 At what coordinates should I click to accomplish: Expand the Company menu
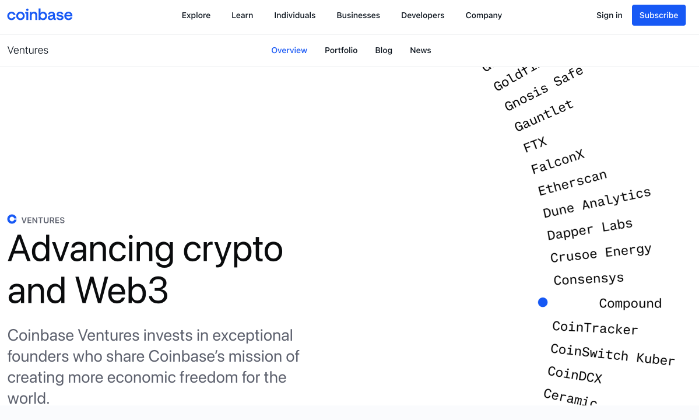484,15
